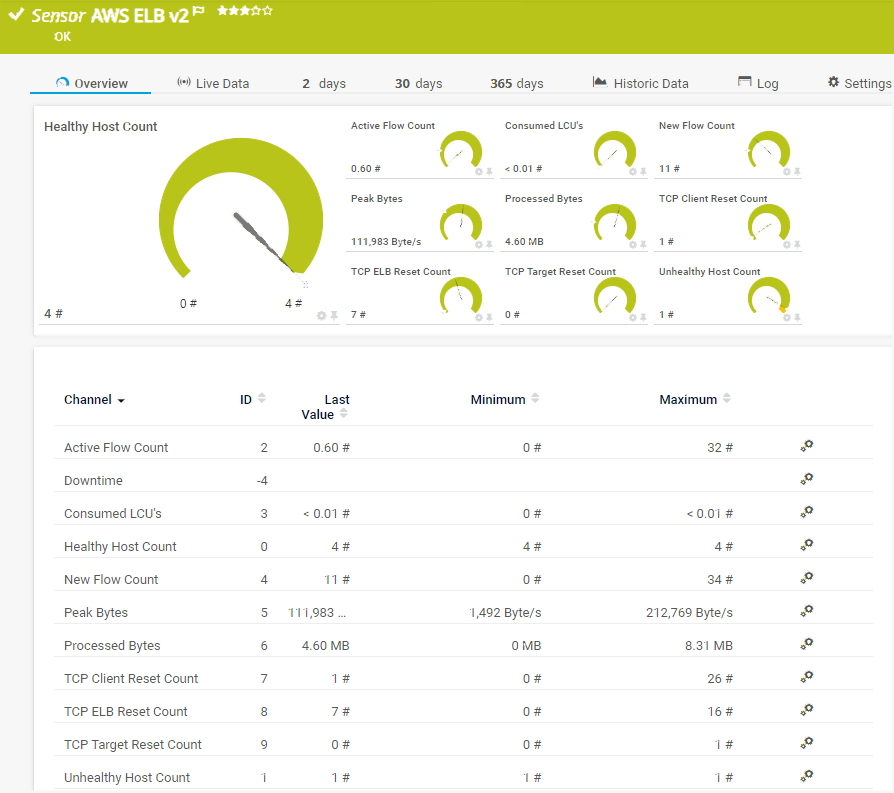Open settings gear on Active Flow Count gauge
The height and width of the screenshot is (793, 894).
(x=478, y=172)
